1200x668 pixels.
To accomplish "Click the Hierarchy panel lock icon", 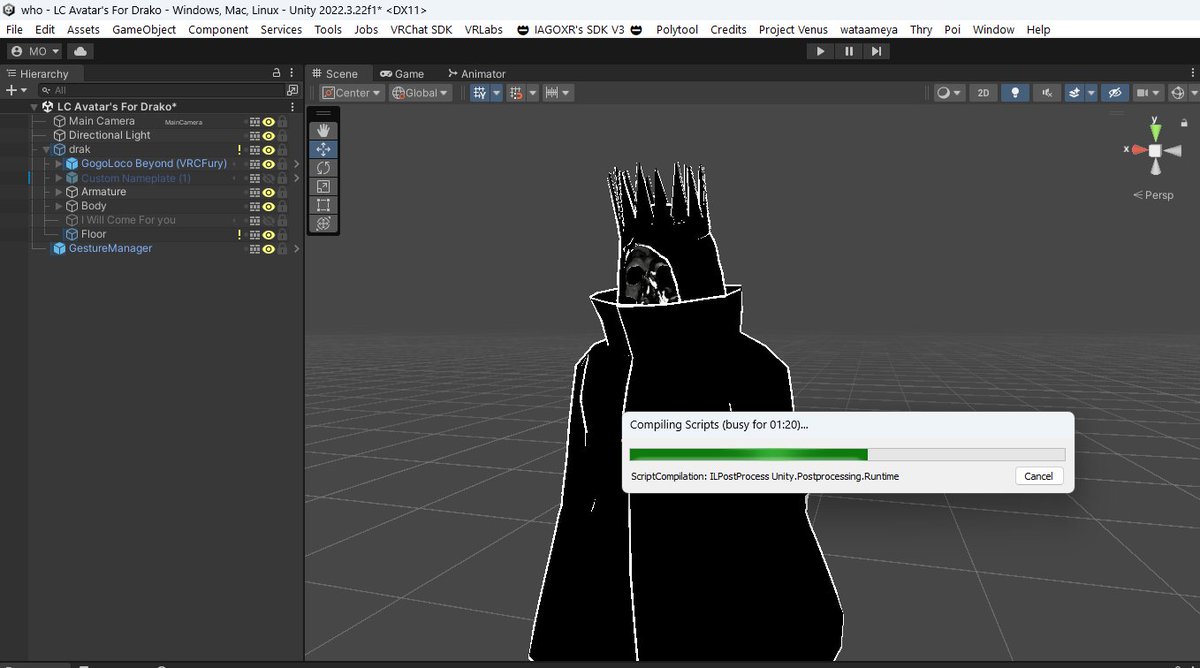I will (277, 74).
